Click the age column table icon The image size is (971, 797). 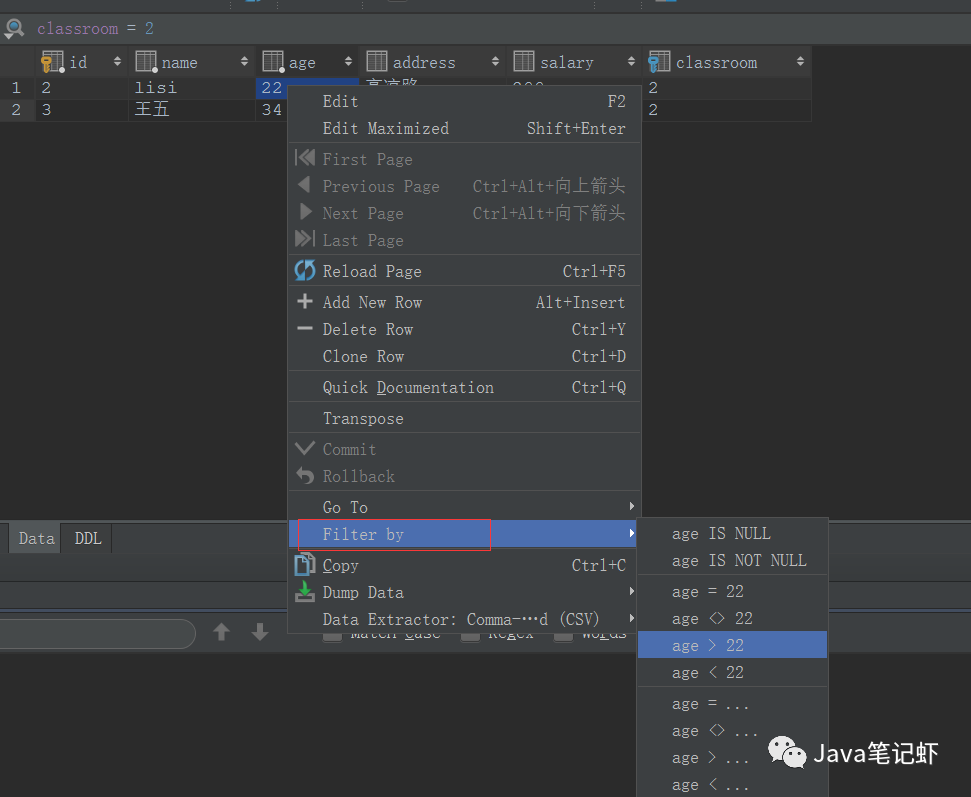coord(273,62)
